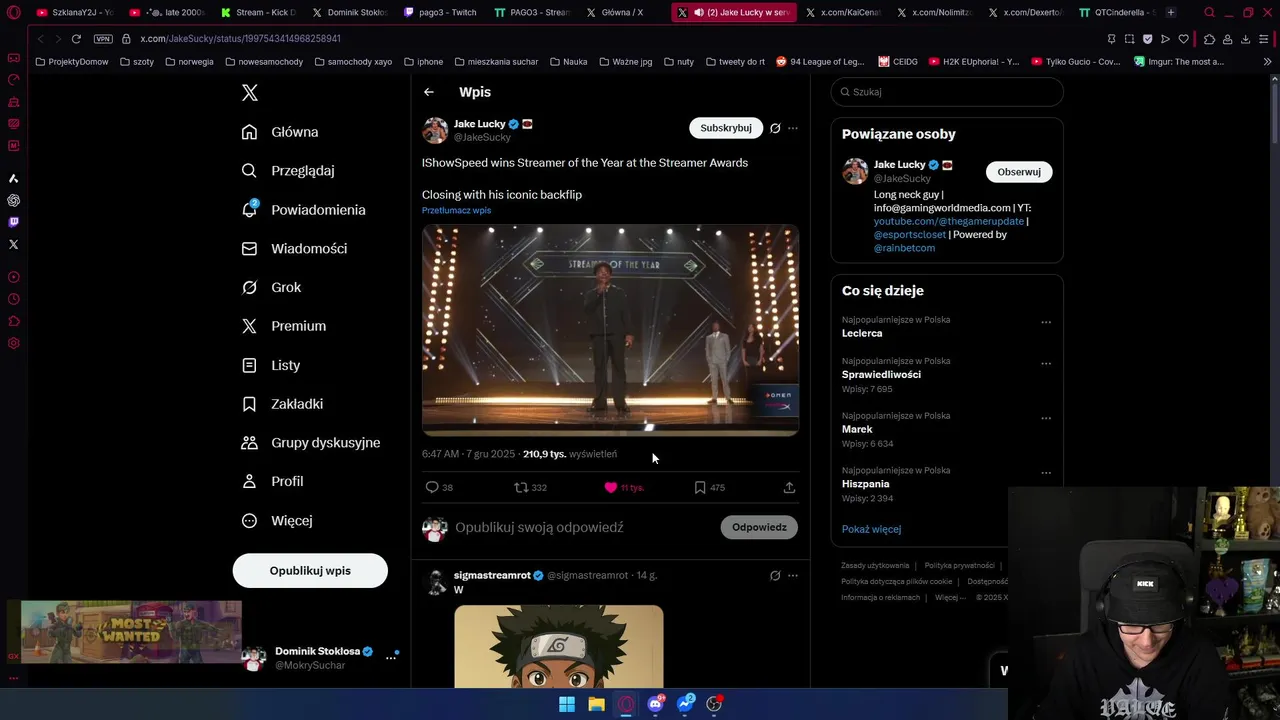Open Przeglądaj search page
The height and width of the screenshot is (720, 1280).
coord(288,171)
